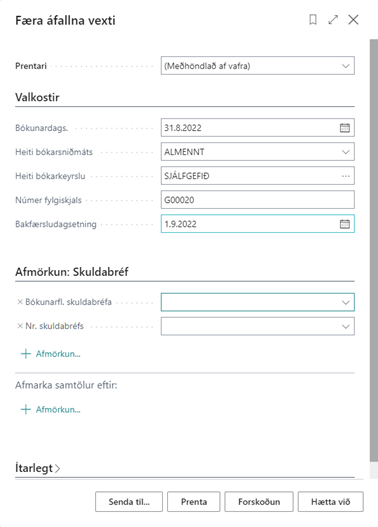Open calendar picker for Bakfærsludagsetning field
Image resolution: width=378 pixels, height=527 pixels.
coord(345,224)
